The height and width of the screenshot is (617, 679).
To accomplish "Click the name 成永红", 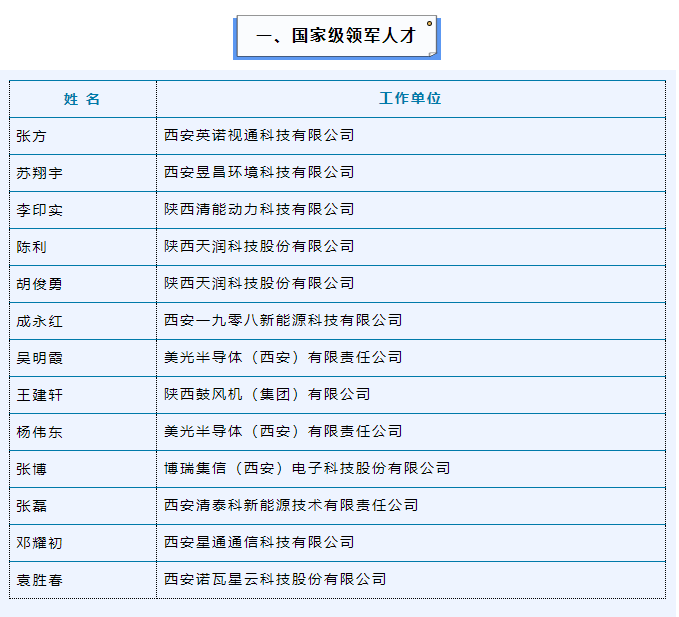I will [x=39, y=321].
